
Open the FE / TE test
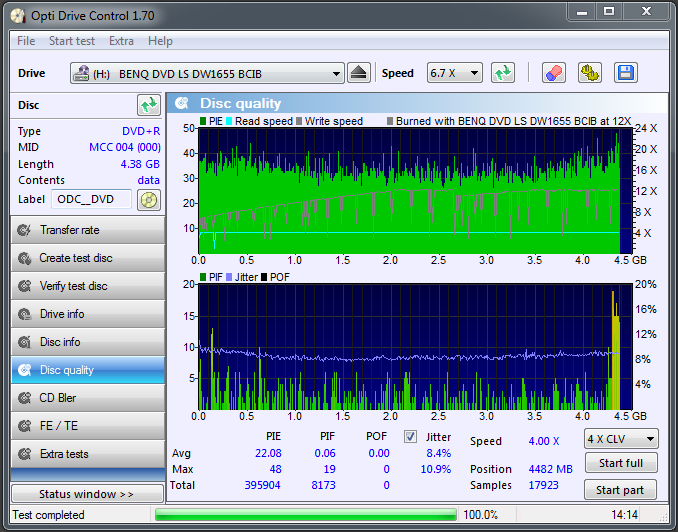click(88, 426)
